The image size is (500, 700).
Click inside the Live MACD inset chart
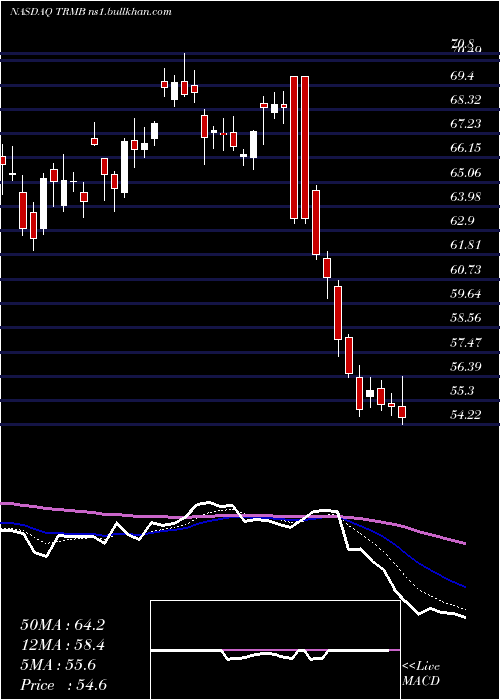[275, 650]
